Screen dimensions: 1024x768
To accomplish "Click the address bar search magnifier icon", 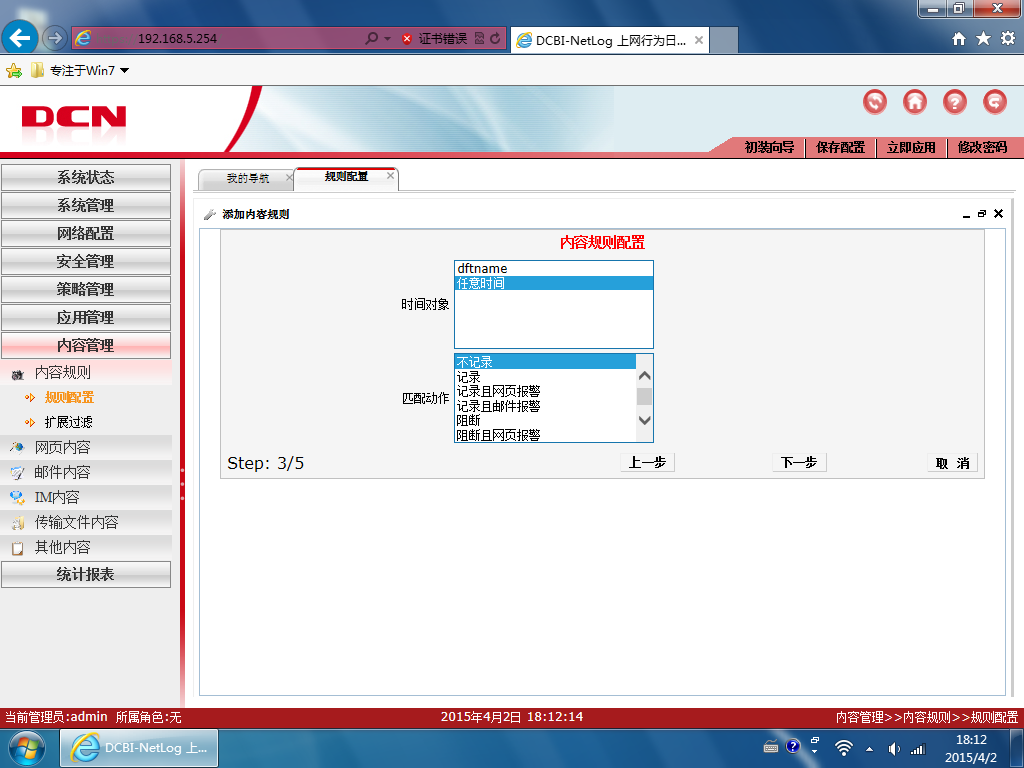I will [371, 39].
